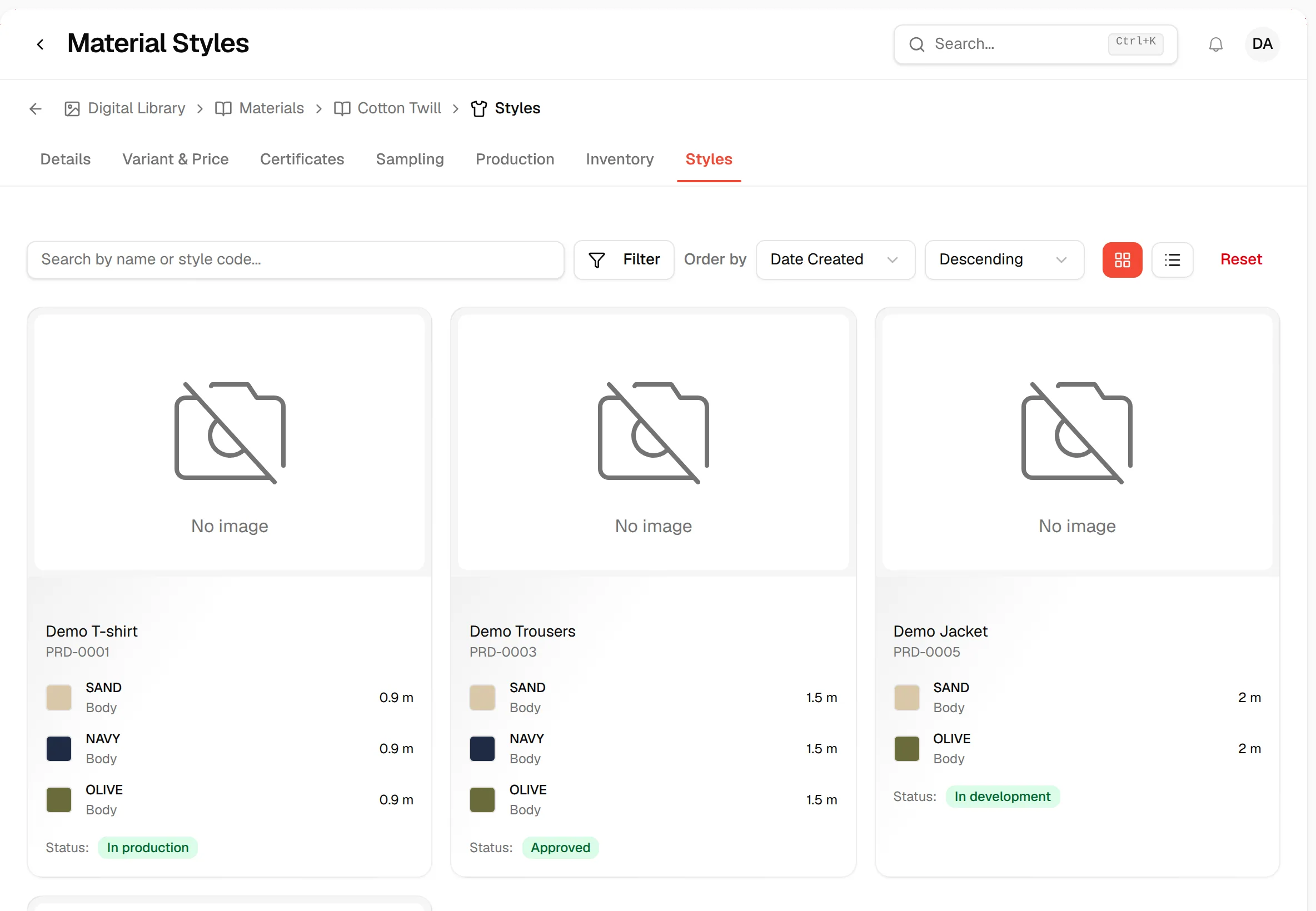
Task: Click the magnifier icon in the top search box
Action: coord(916,44)
